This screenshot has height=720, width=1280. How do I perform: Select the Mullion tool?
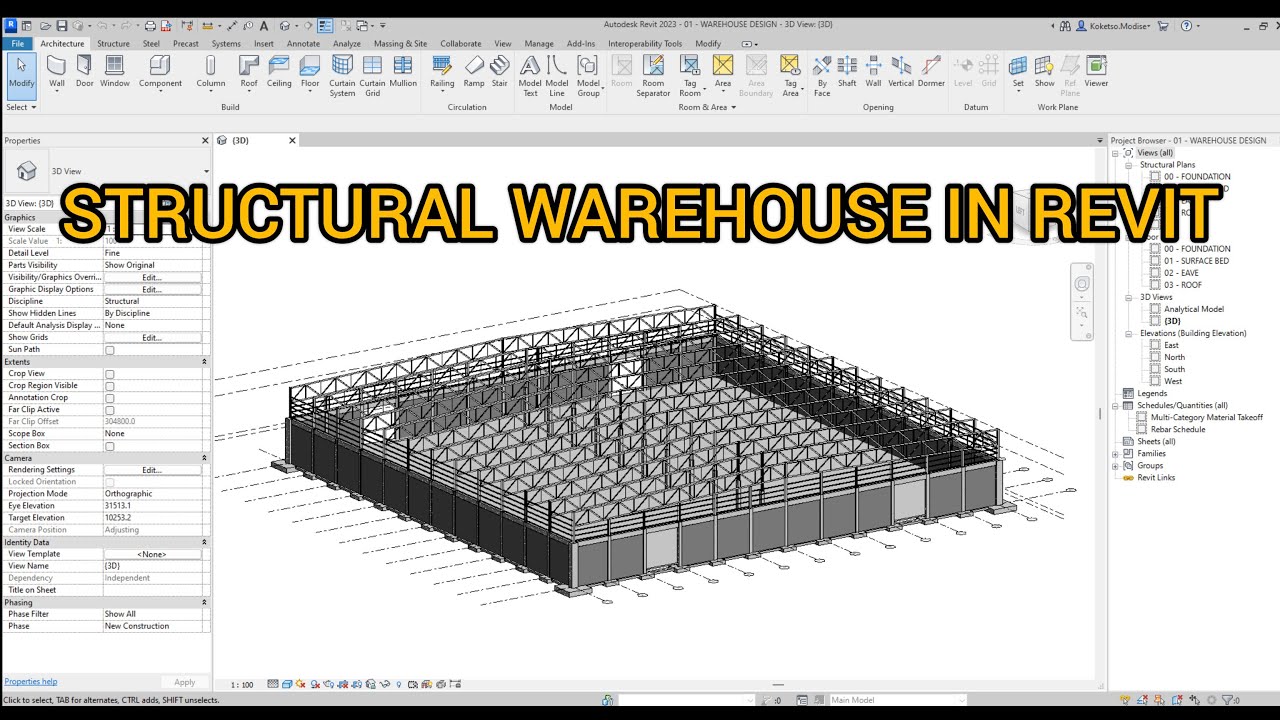click(x=403, y=72)
